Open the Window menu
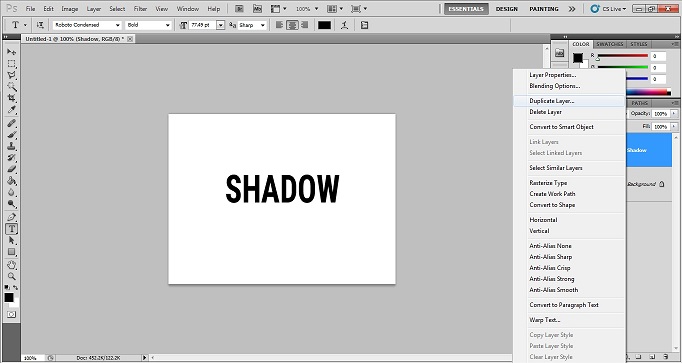The image size is (682, 363). coord(187,9)
